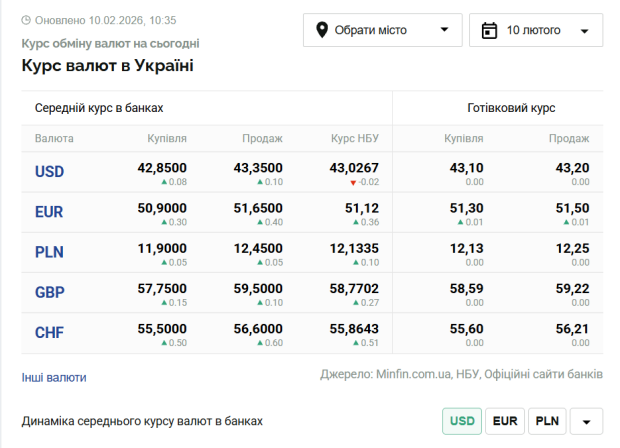The image size is (620, 448).
Task: Click the calendar icon beside 10 лютого
Action: click(x=489, y=30)
